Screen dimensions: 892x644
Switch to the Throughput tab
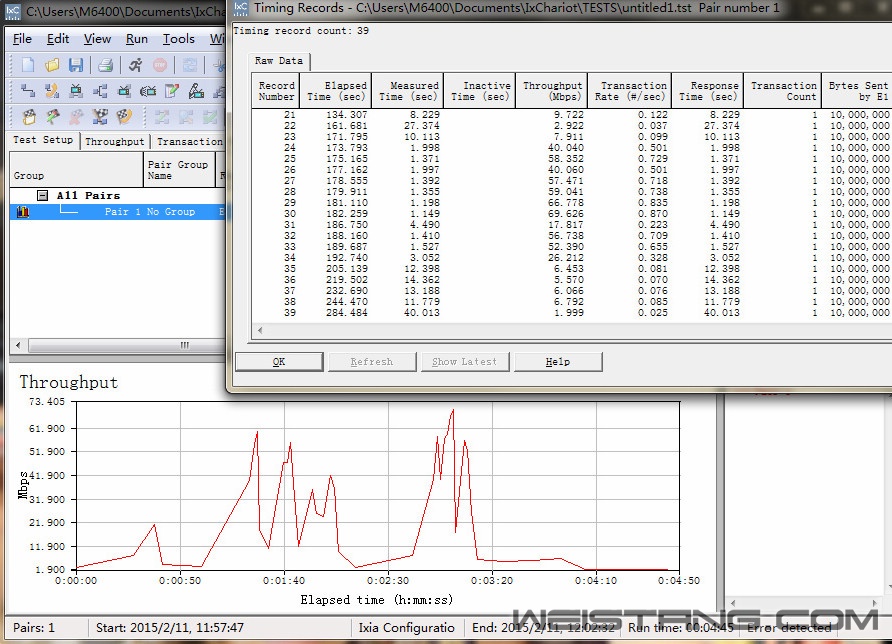115,141
